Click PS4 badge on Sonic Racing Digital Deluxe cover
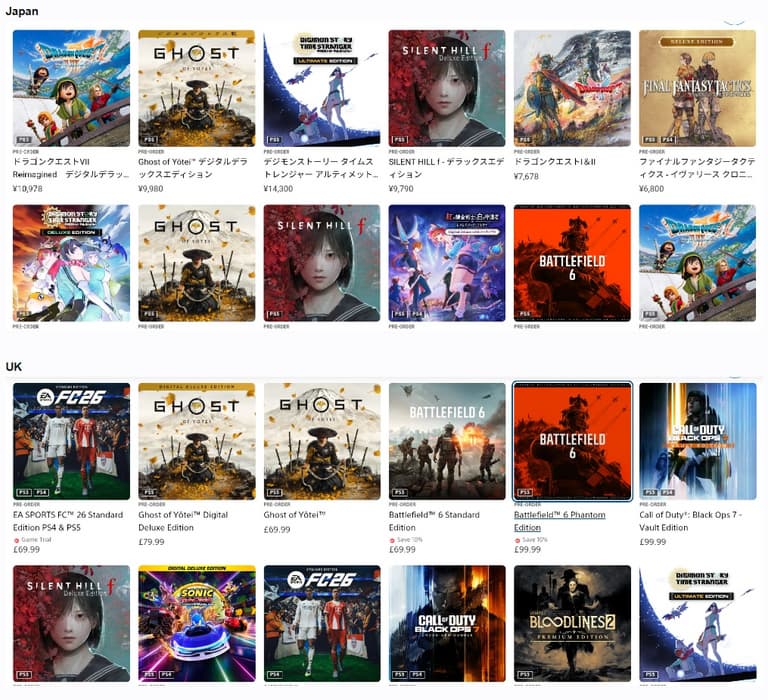Viewport: 768px width, 700px height. click(x=167, y=674)
